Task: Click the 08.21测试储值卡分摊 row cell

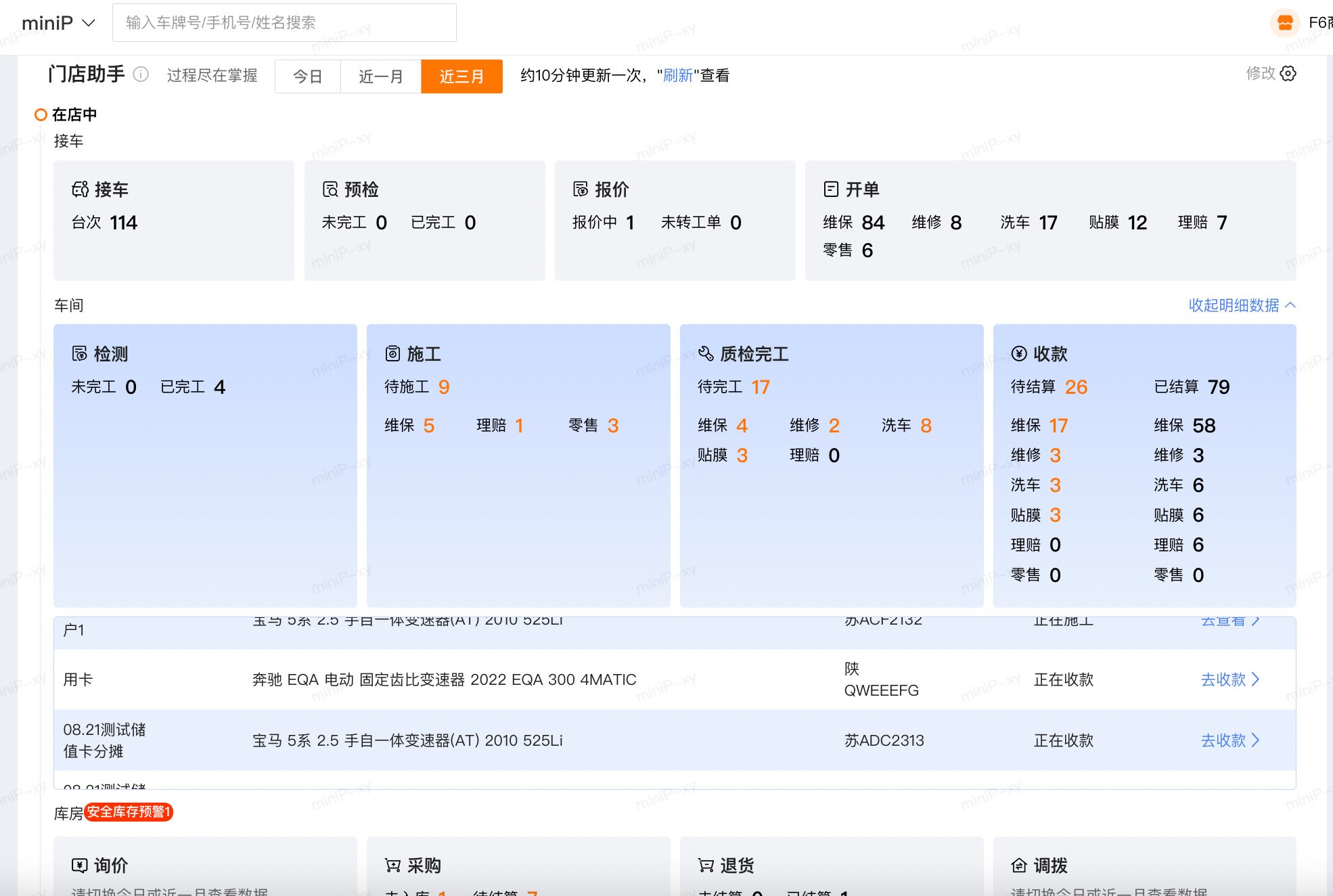Action: 104,740
